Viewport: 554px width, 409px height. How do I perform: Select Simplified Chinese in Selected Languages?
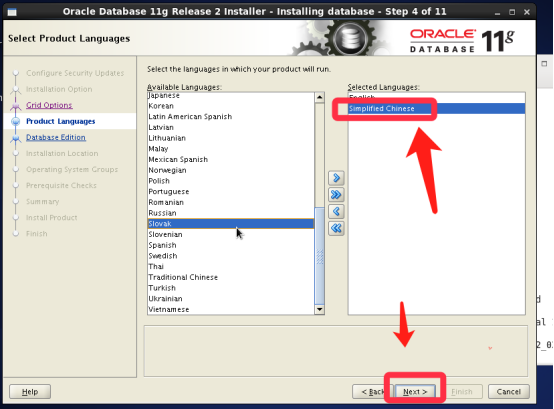(x=436, y=108)
